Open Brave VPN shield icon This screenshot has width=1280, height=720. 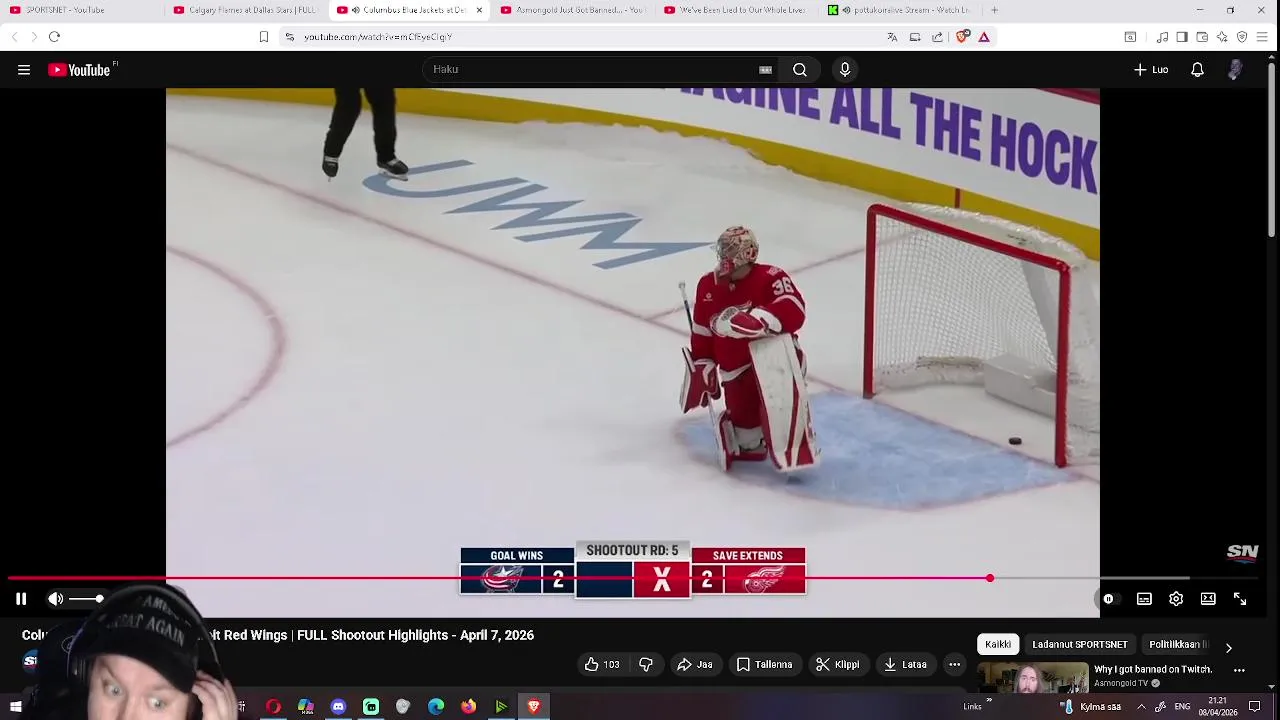[x=1242, y=37]
